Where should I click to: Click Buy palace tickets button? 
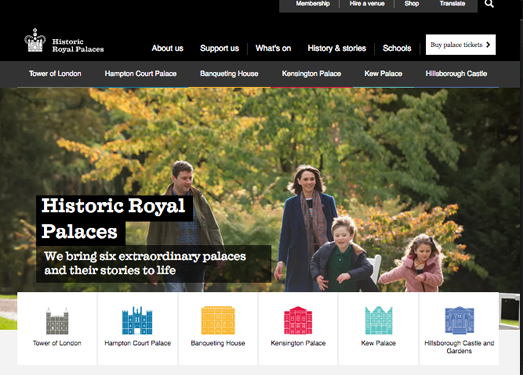[x=461, y=45]
